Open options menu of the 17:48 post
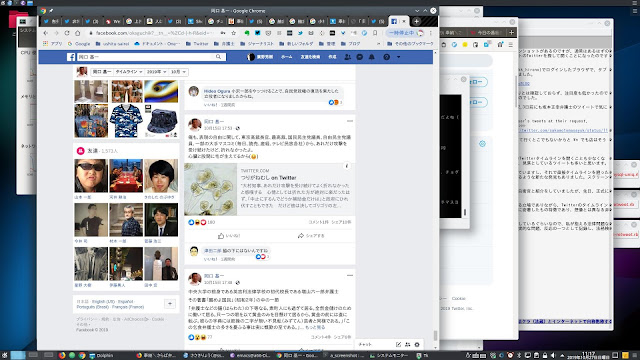This screenshot has width=640, height=360. (x=350, y=276)
